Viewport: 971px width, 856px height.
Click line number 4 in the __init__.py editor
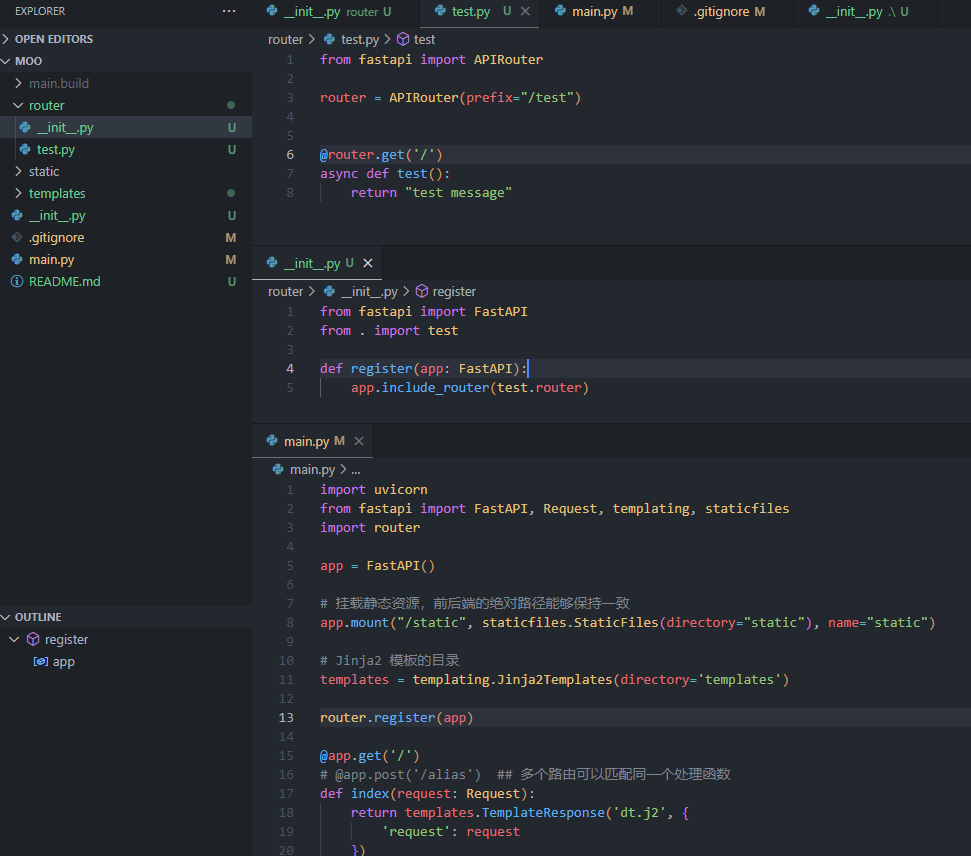click(290, 369)
